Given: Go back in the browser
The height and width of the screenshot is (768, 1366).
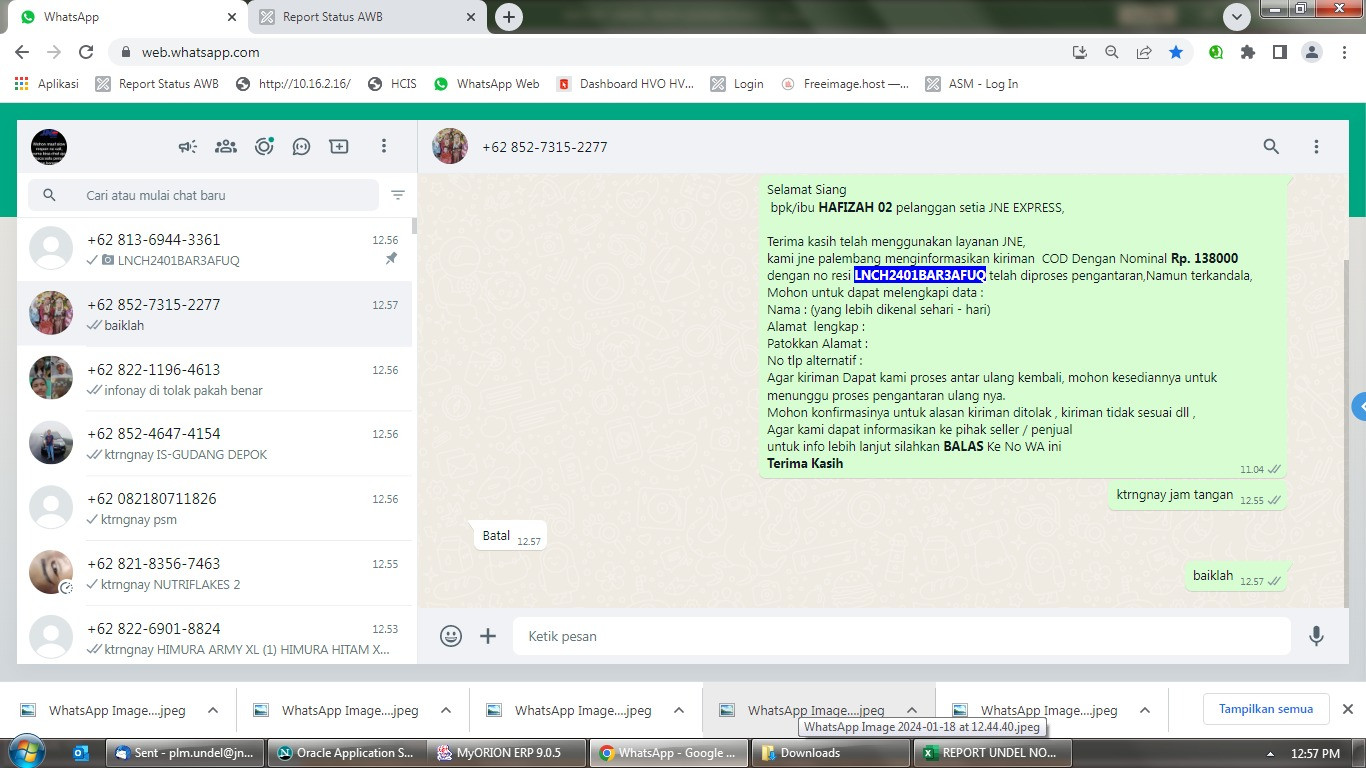Looking at the screenshot, I should [22, 52].
